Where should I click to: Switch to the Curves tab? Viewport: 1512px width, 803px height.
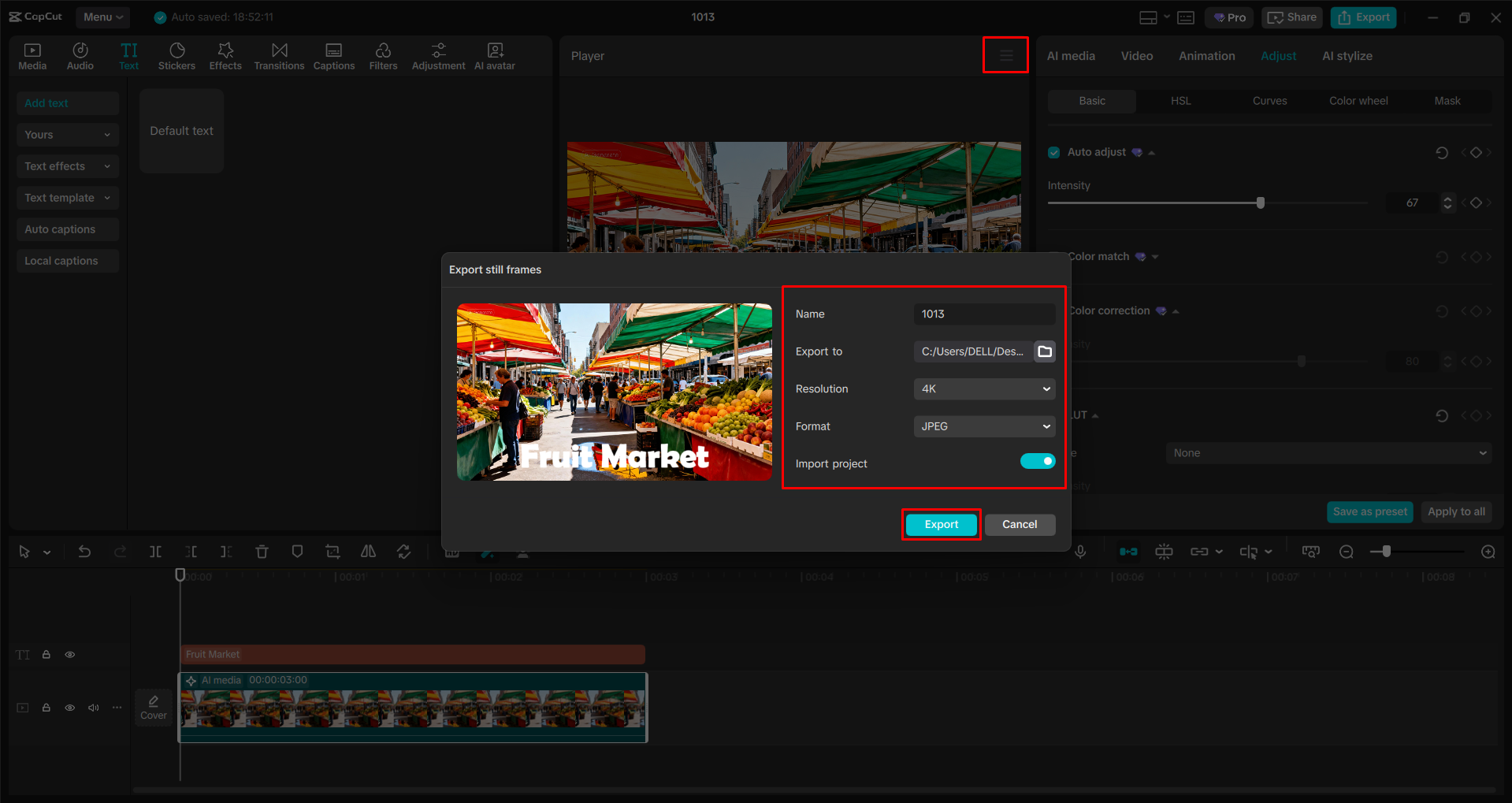1269,101
